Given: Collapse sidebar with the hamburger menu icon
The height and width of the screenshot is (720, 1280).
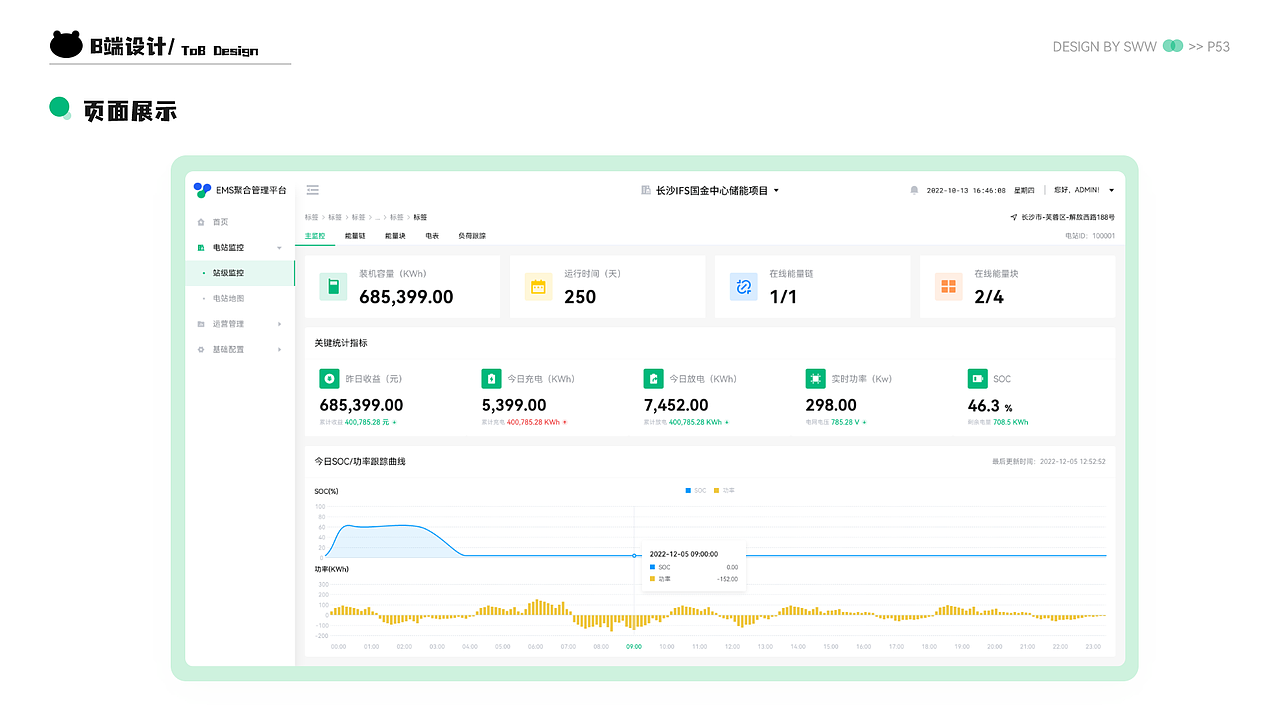Looking at the screenshot, I should [313, 190].
